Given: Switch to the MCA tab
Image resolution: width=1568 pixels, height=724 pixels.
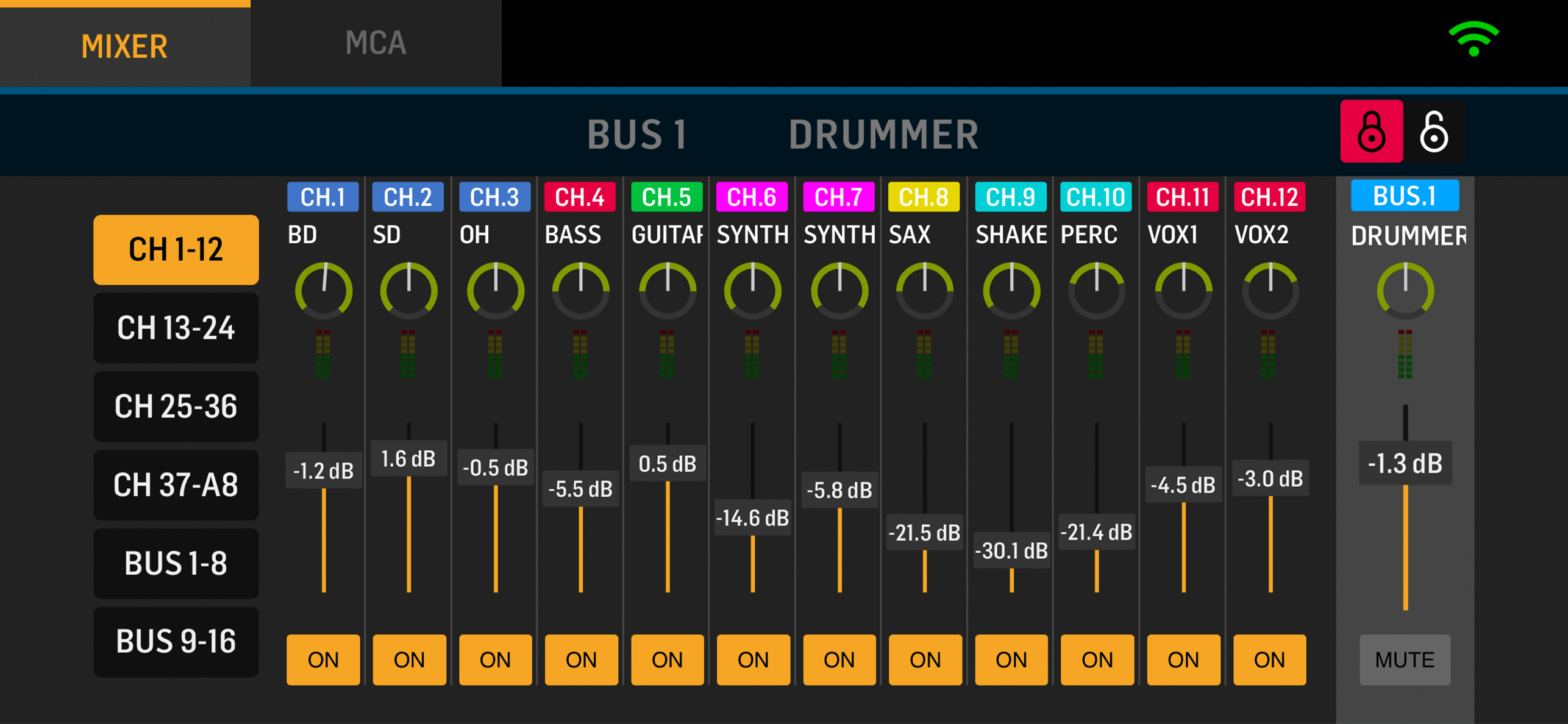Looking at the screenshot, I should pos(376,44).
